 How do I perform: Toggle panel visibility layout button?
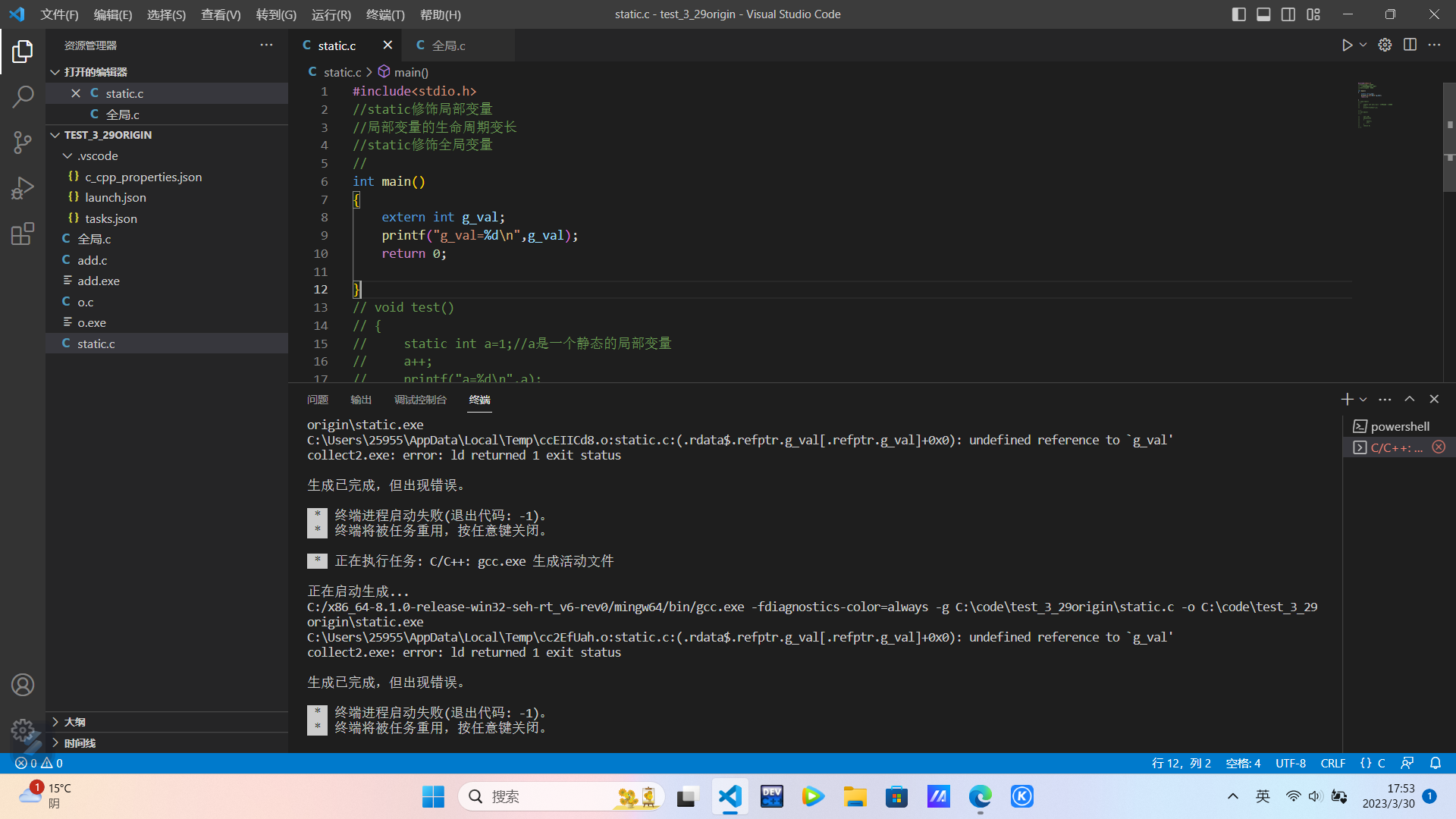pyautogui.click(x=1263, y=14)
